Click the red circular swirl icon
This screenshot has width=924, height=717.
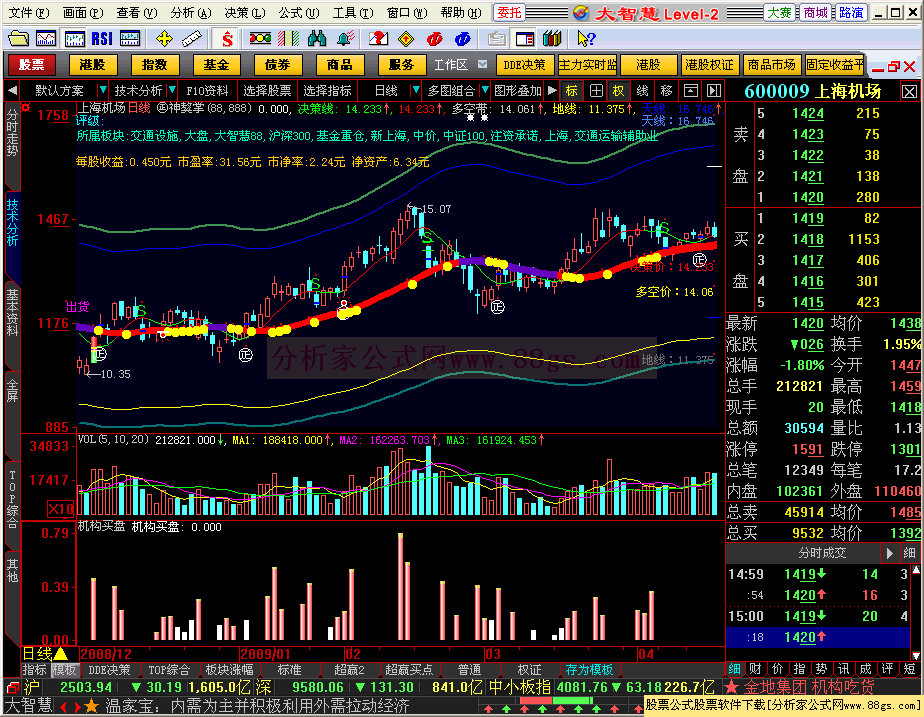[434, 39]
